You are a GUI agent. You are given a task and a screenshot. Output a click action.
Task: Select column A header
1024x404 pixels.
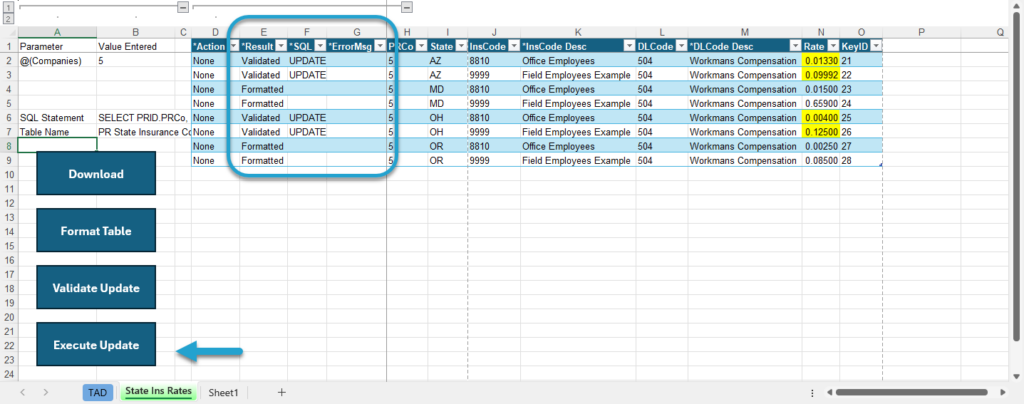[x=57, y=32]
